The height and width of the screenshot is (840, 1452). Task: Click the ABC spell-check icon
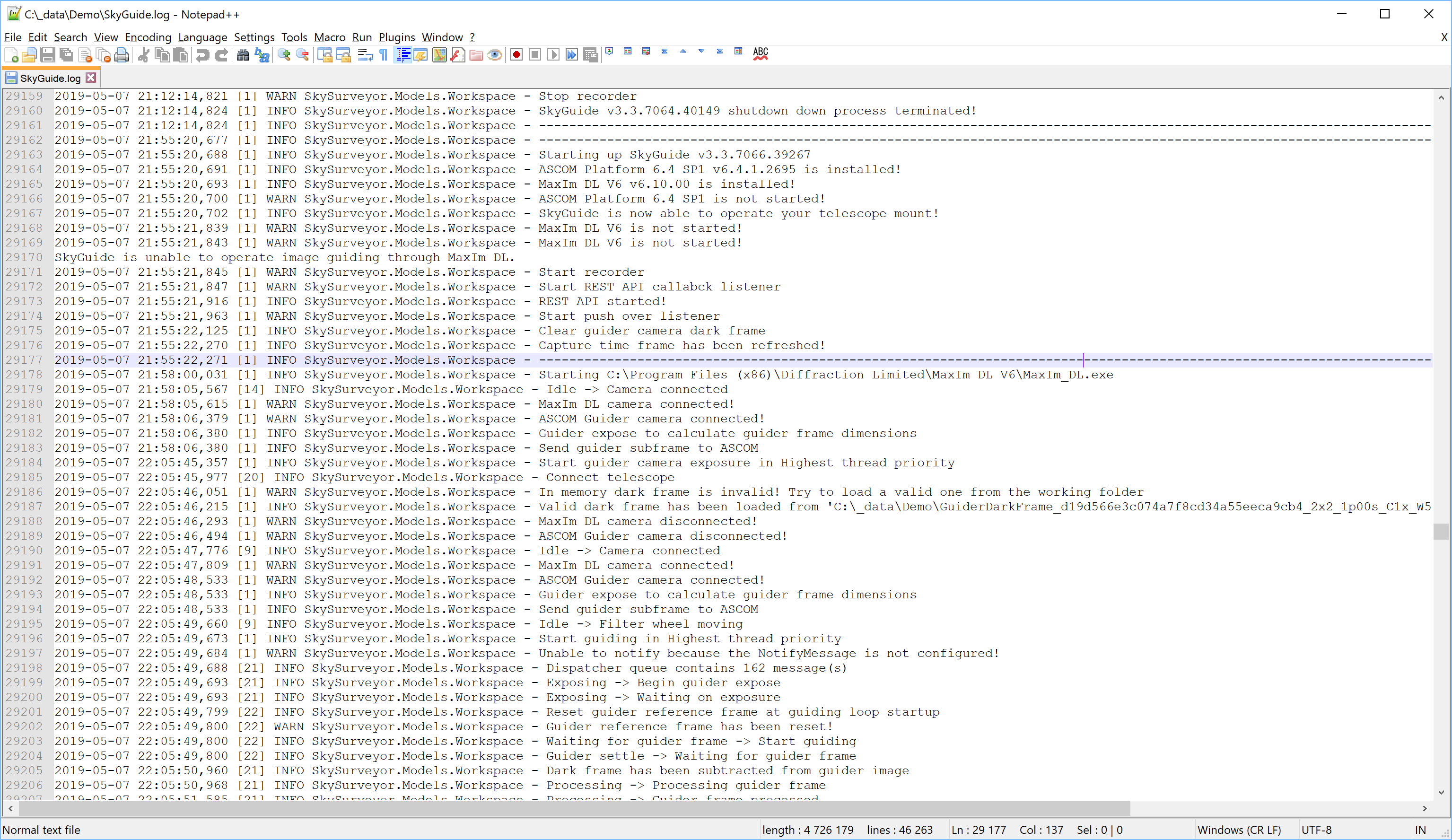[x=761, y=53]
